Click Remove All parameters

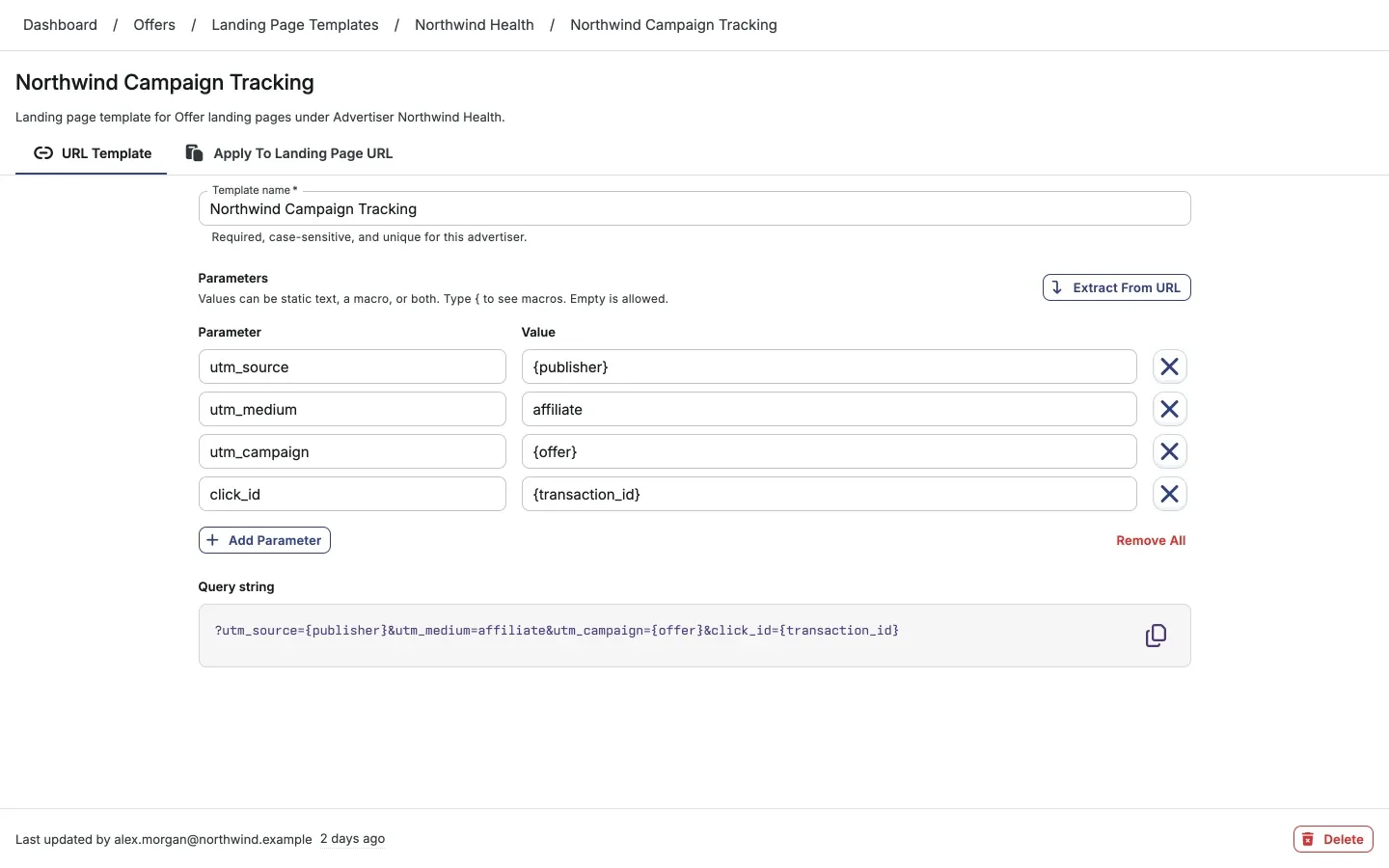(1151, 540)
